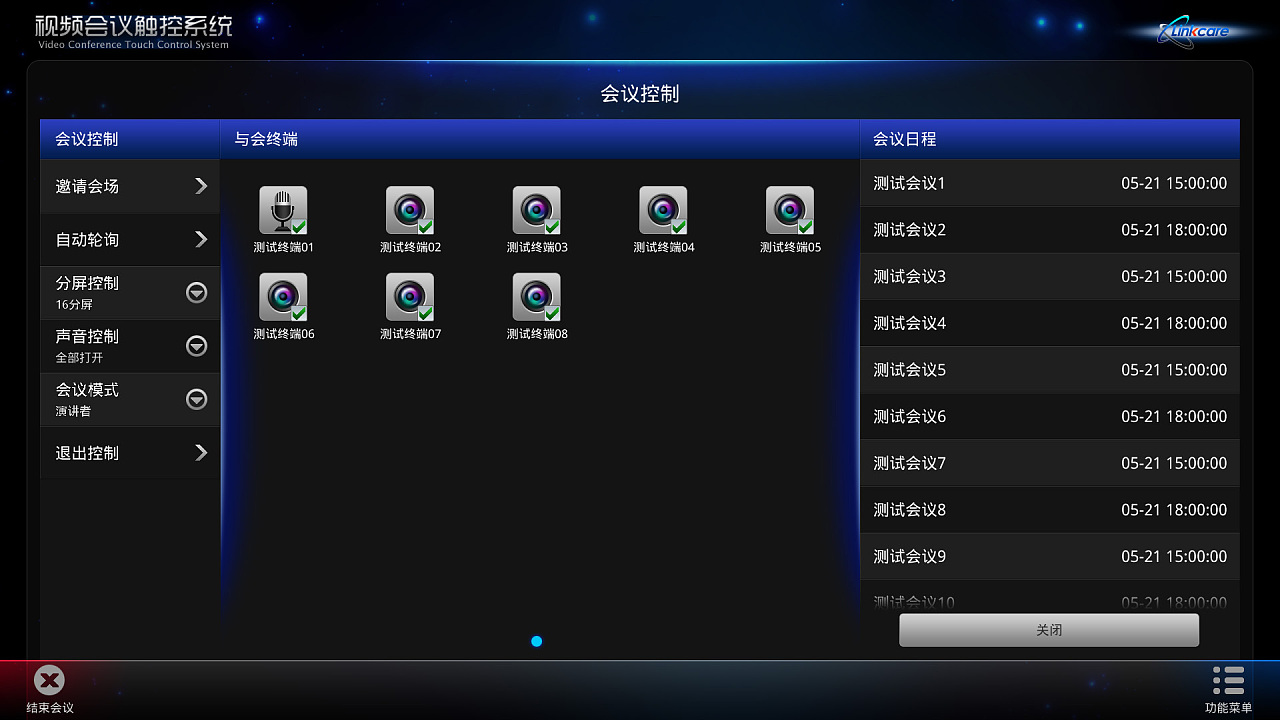The image size is (1280, 720).
Task: Click the 结束会议 end meeting X icon
Action: pos(49,680)
